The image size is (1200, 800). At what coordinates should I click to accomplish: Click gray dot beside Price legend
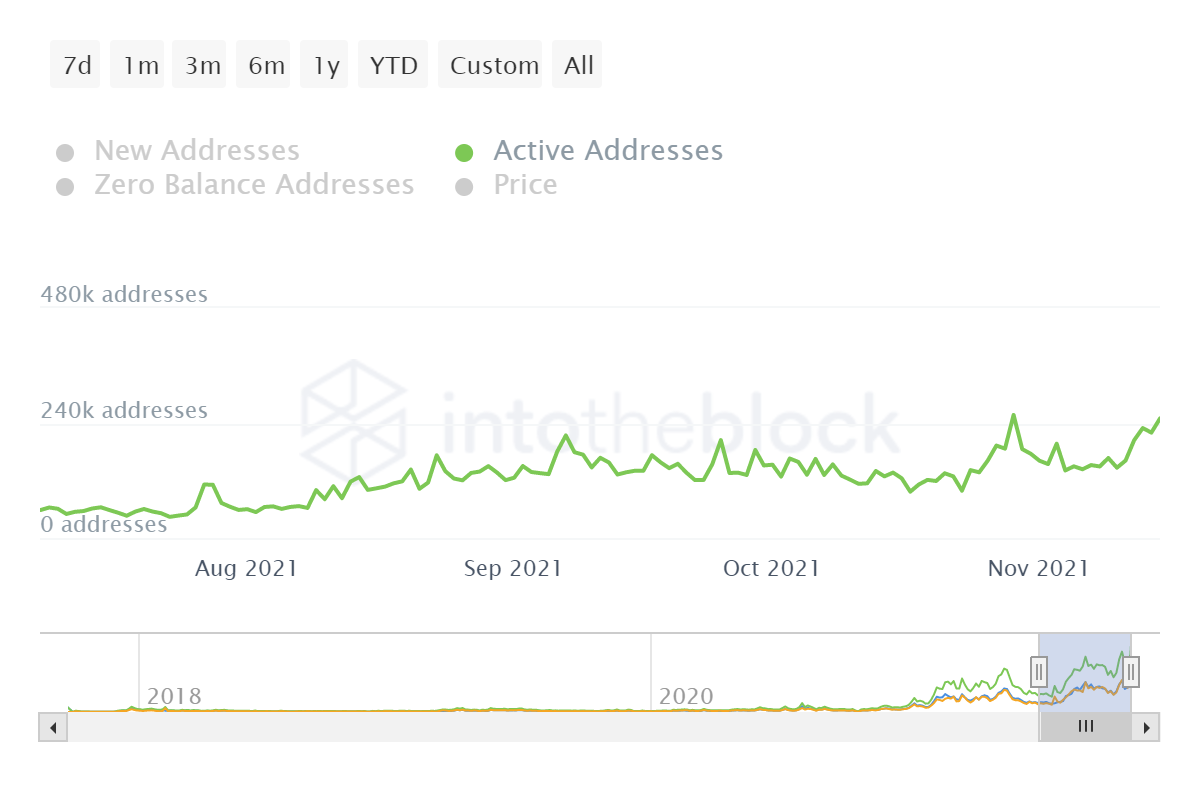click(464, 187)
